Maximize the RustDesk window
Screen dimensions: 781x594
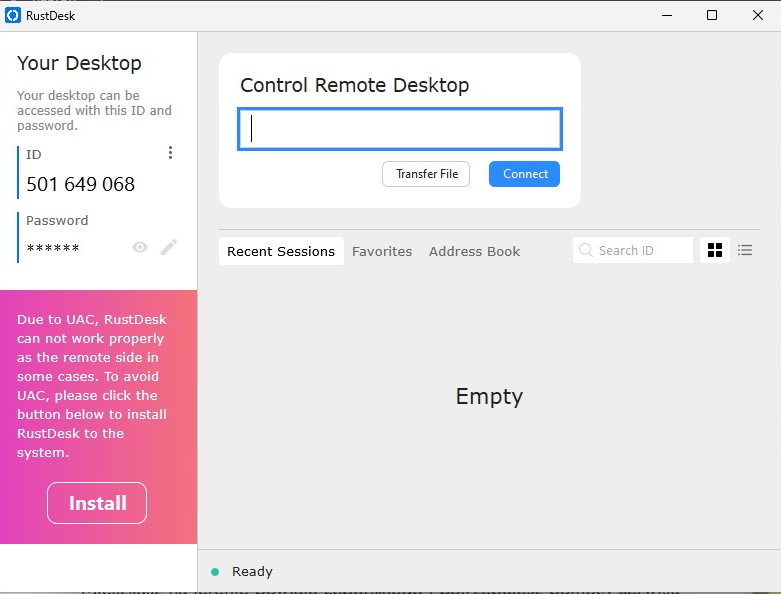(x=712, y=15)
